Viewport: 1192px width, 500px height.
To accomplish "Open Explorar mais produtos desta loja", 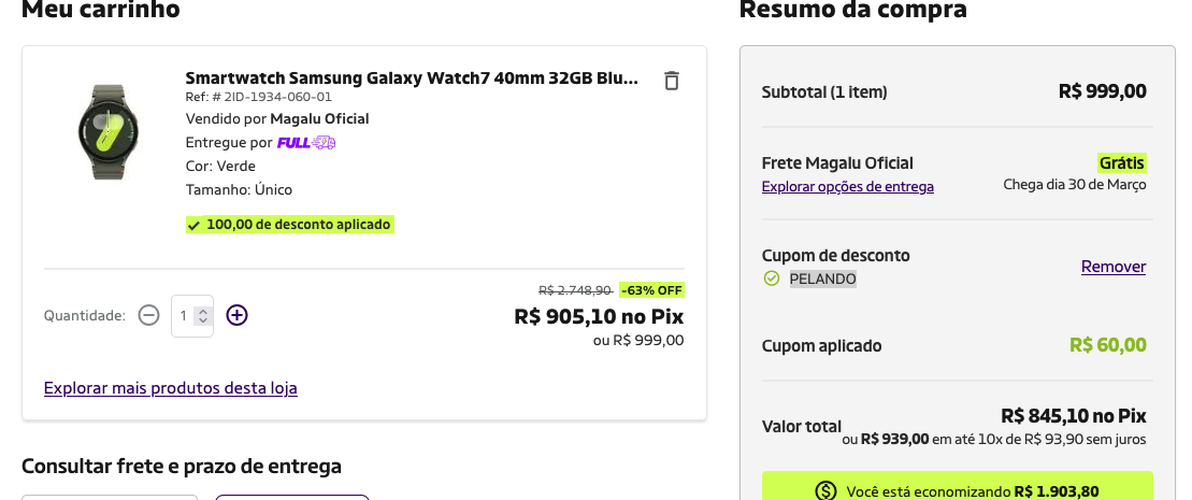I will click(170, 388).
